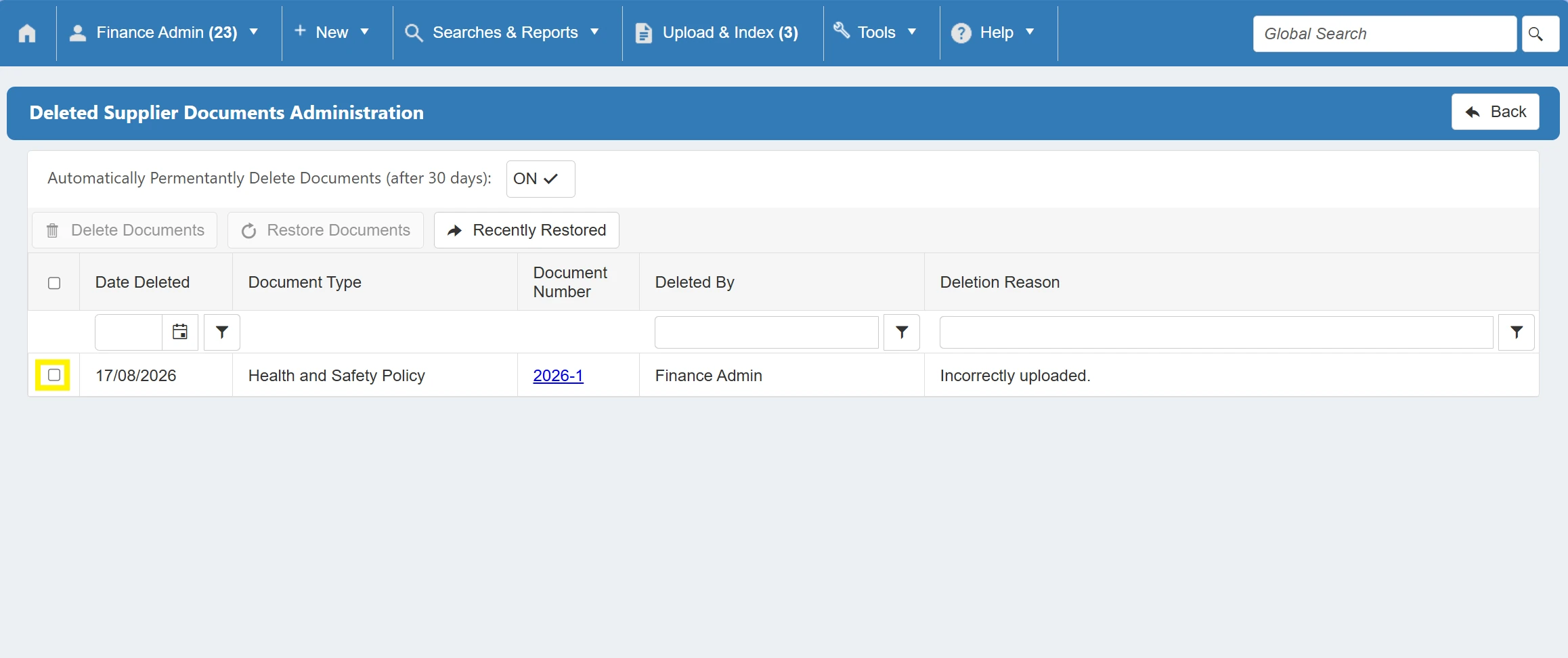
Task: Open the date picker calendar icon
Action: pos(180,332)
